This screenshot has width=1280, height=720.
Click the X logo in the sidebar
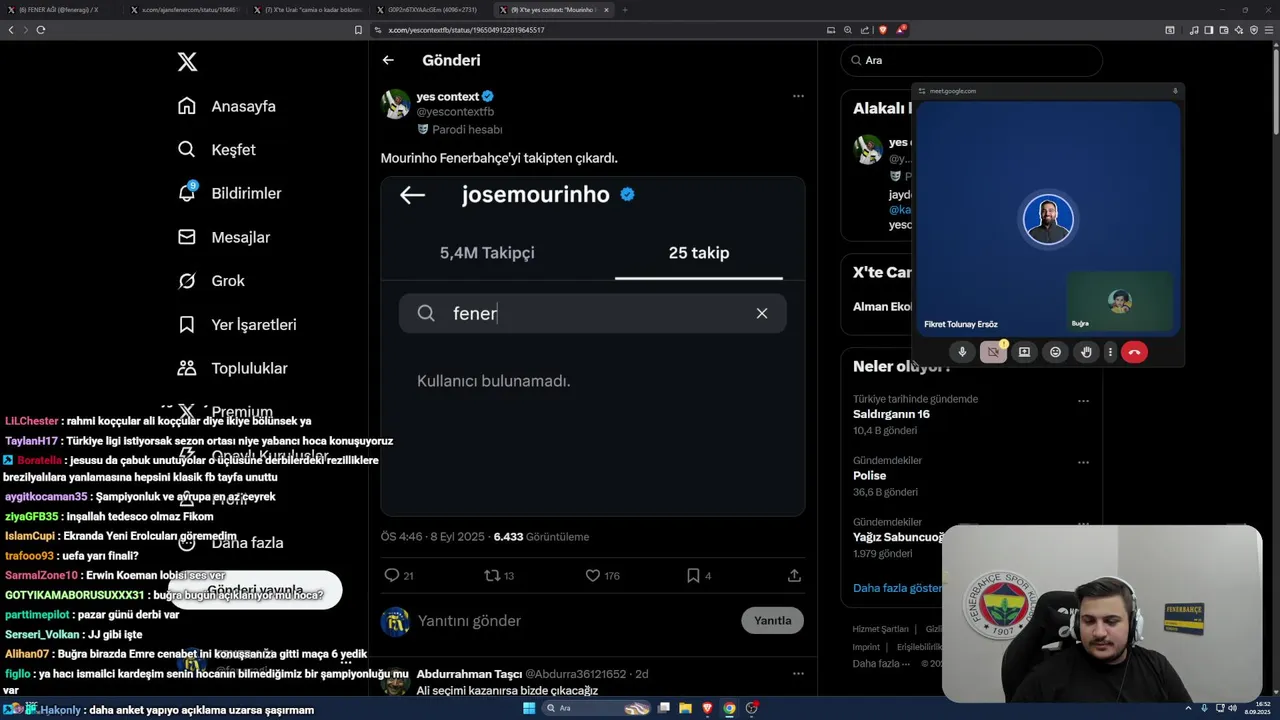tap(187, 62)
